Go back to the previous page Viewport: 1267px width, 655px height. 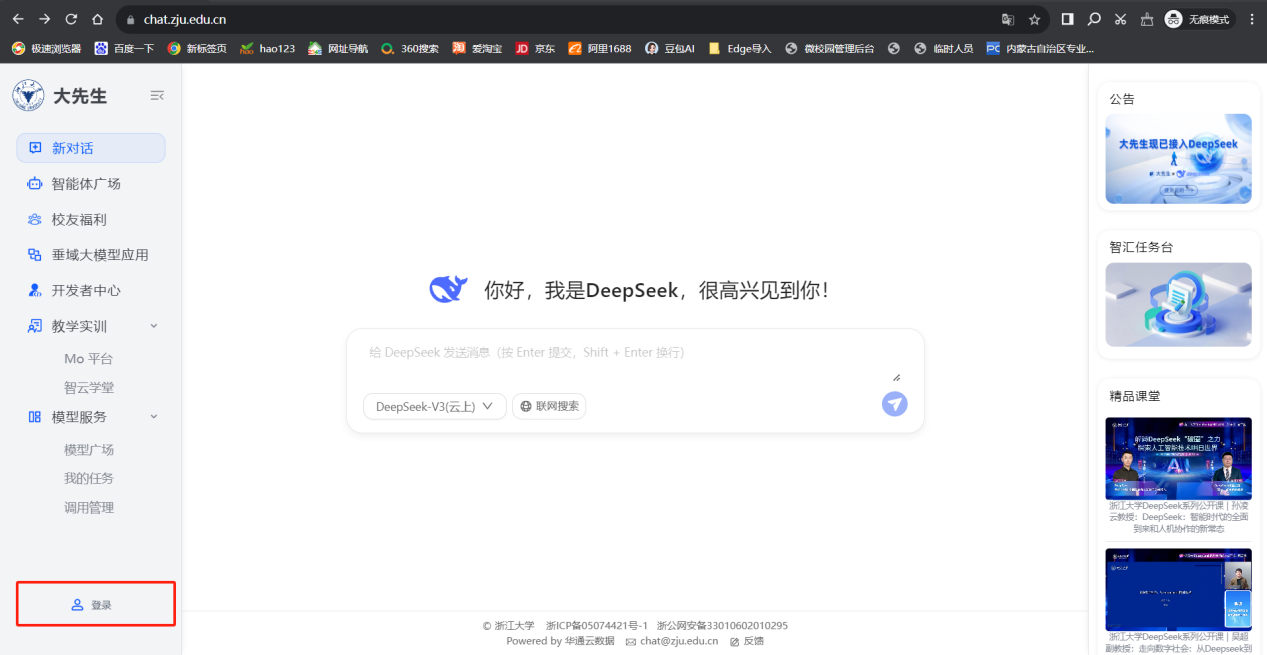tap(18, 19)
